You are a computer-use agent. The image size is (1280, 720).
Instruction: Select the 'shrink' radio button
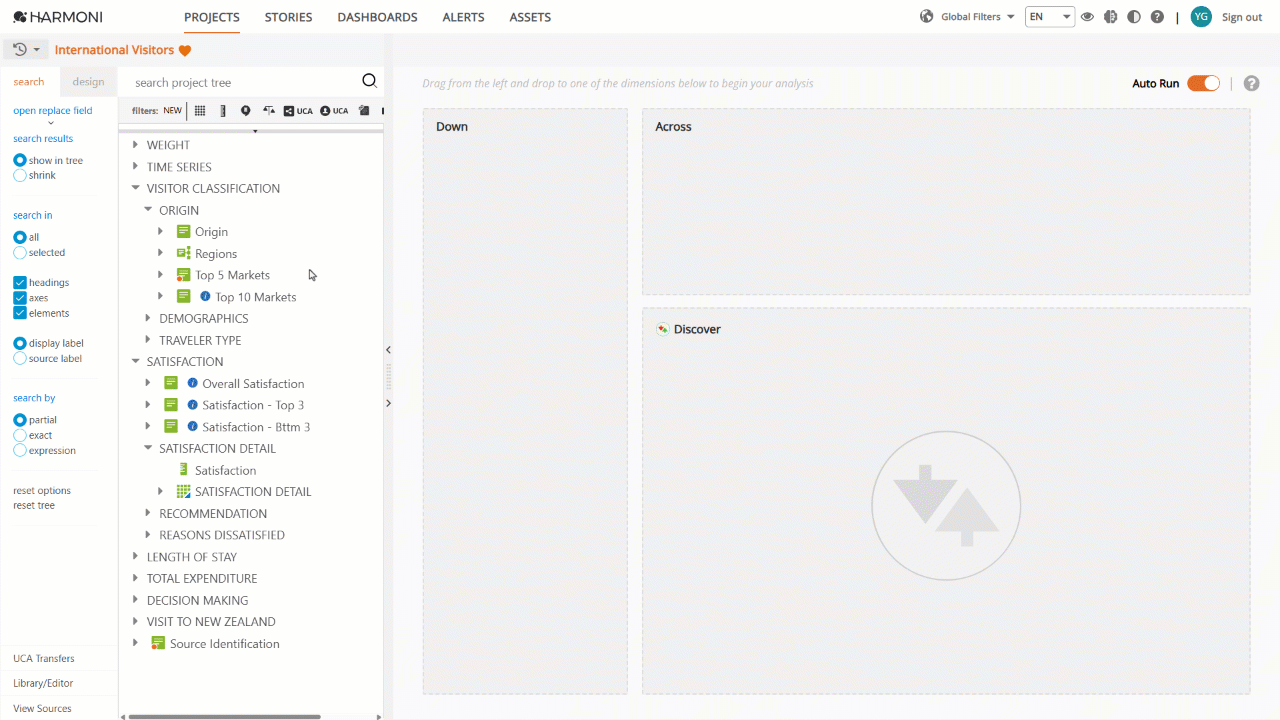coord(20,175)
